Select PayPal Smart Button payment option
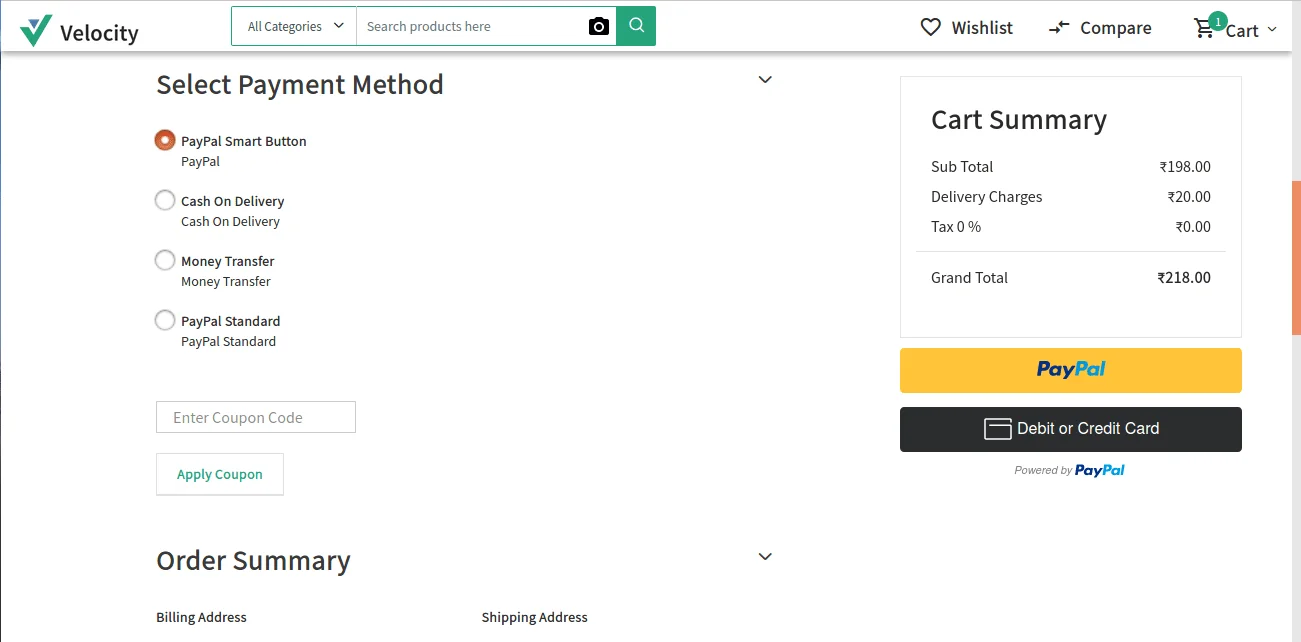 165,140
